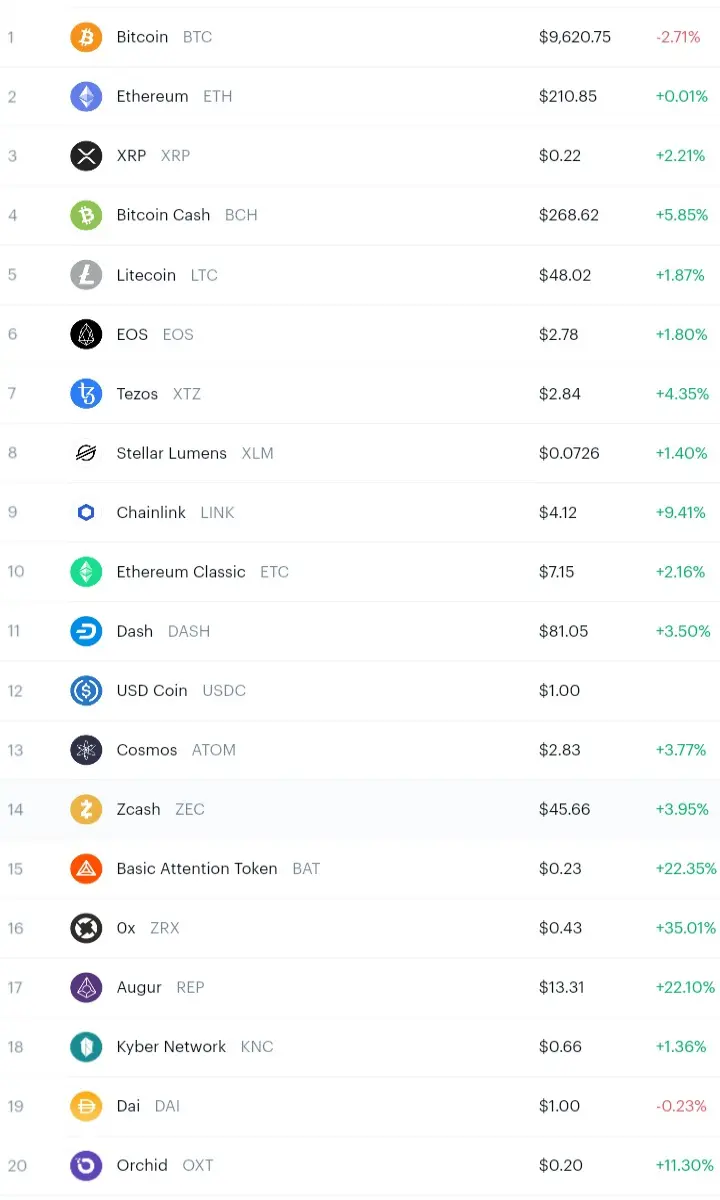Click the Chainlink hexagon icon

point(86,512)
